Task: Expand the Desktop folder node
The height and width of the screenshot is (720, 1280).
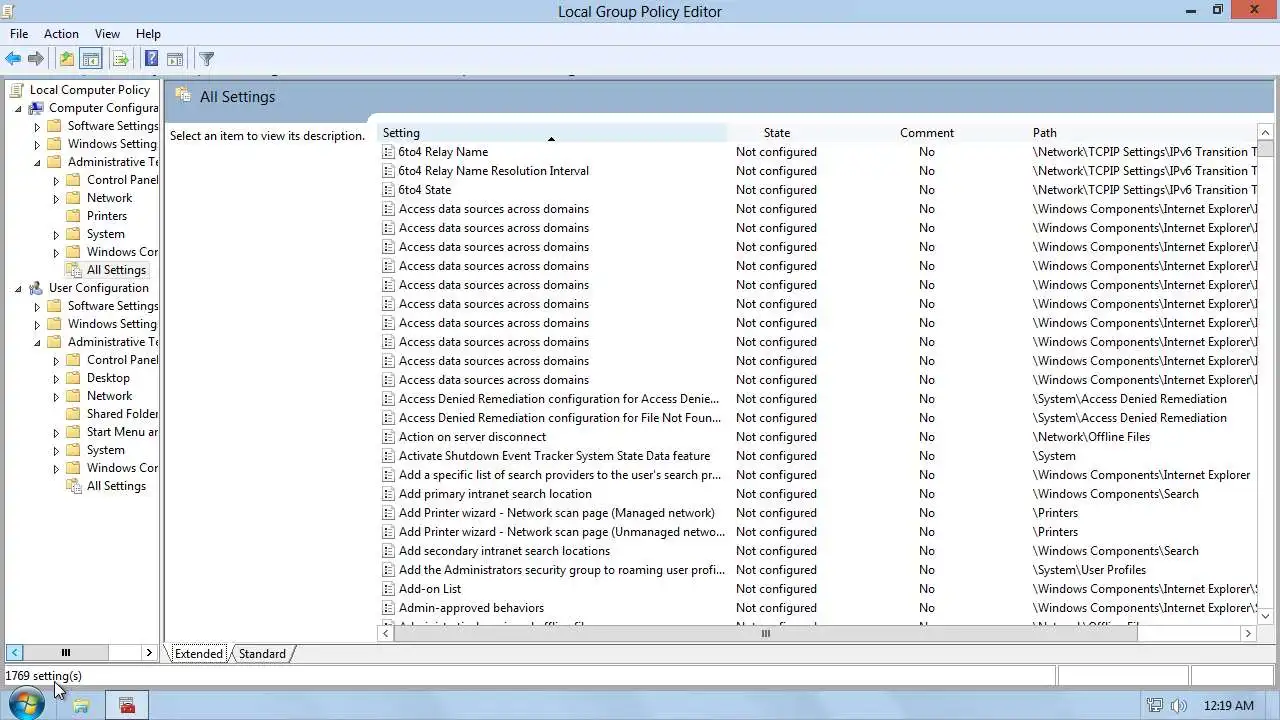Action: pyautogui.click(x=56, y=378)
